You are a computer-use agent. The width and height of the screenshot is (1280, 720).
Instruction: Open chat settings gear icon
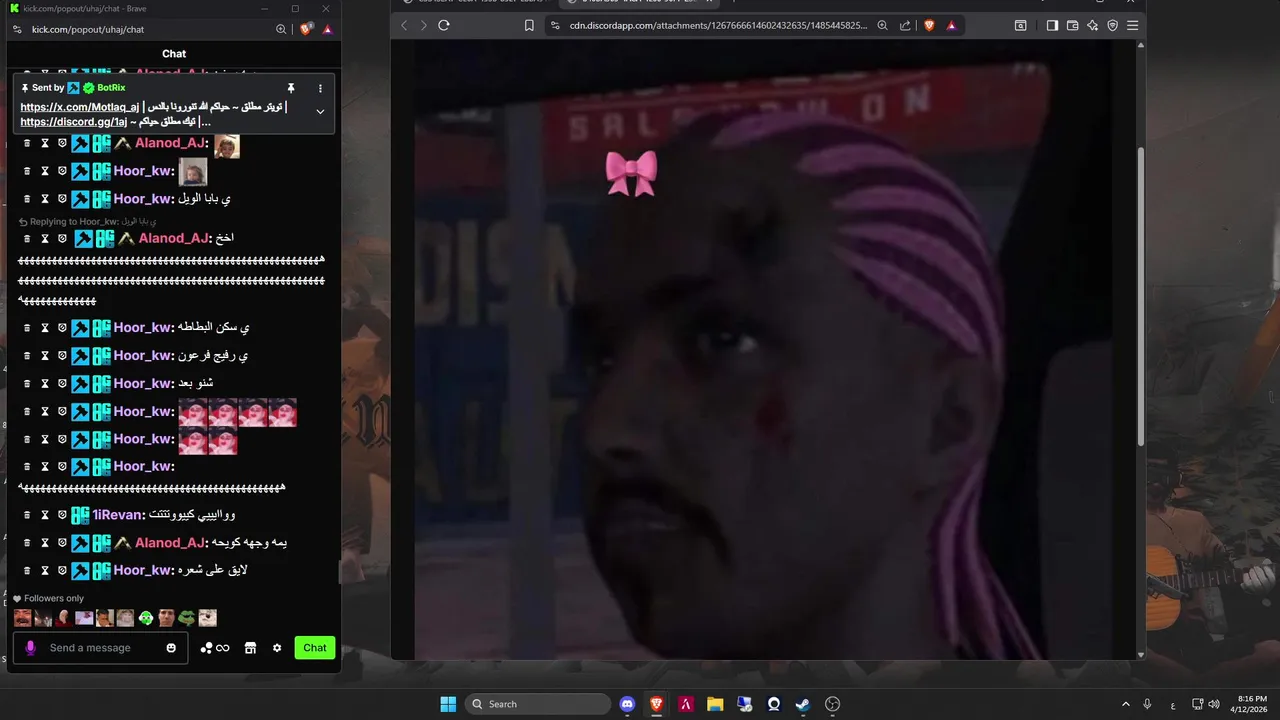277,648
